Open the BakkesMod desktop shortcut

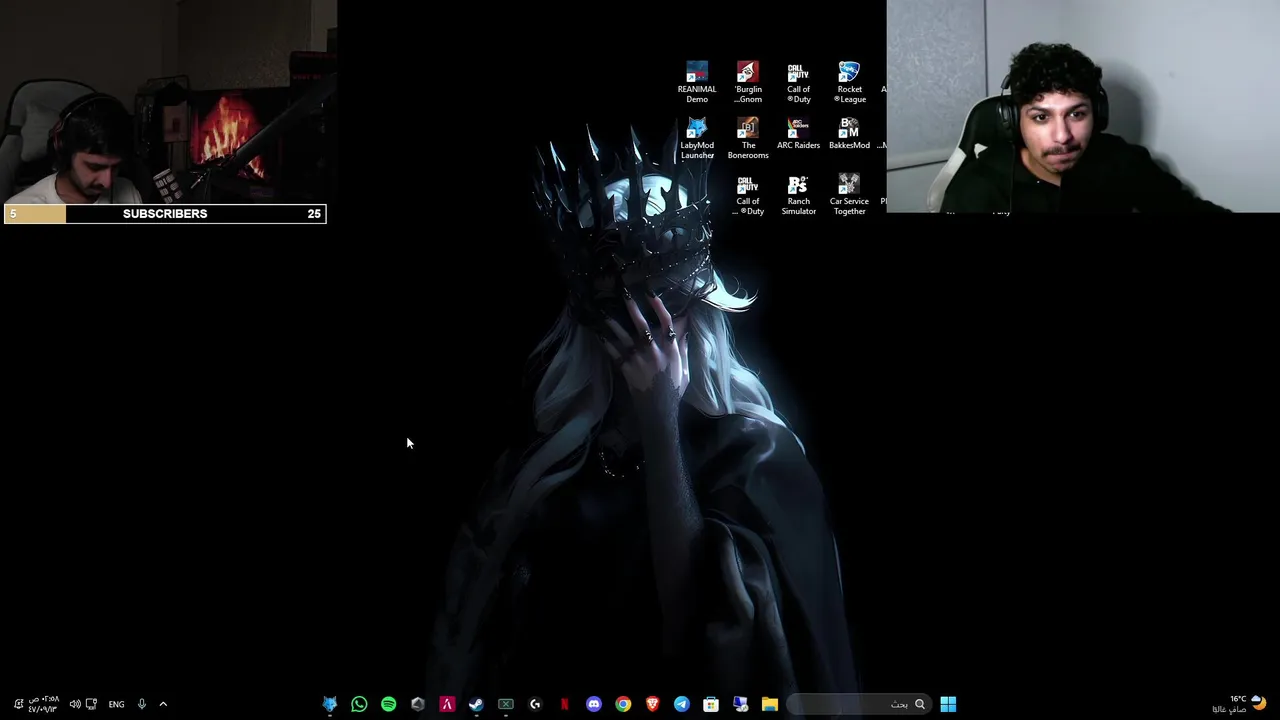point(849,134)
